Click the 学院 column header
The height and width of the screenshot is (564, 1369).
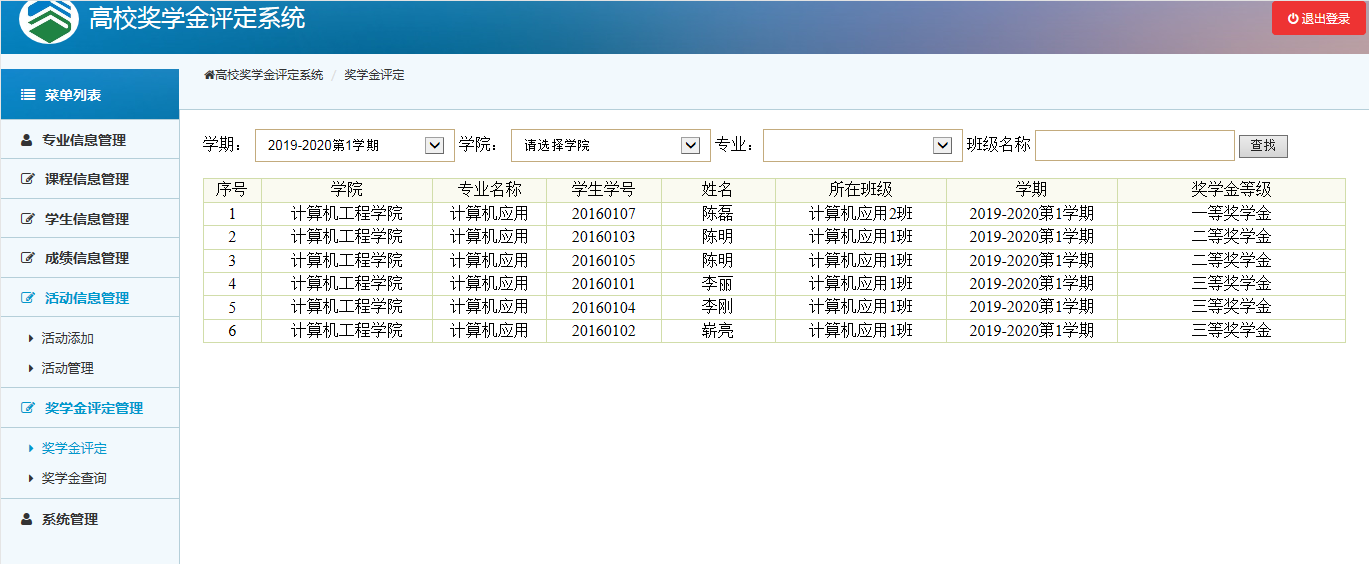point(347,190)
